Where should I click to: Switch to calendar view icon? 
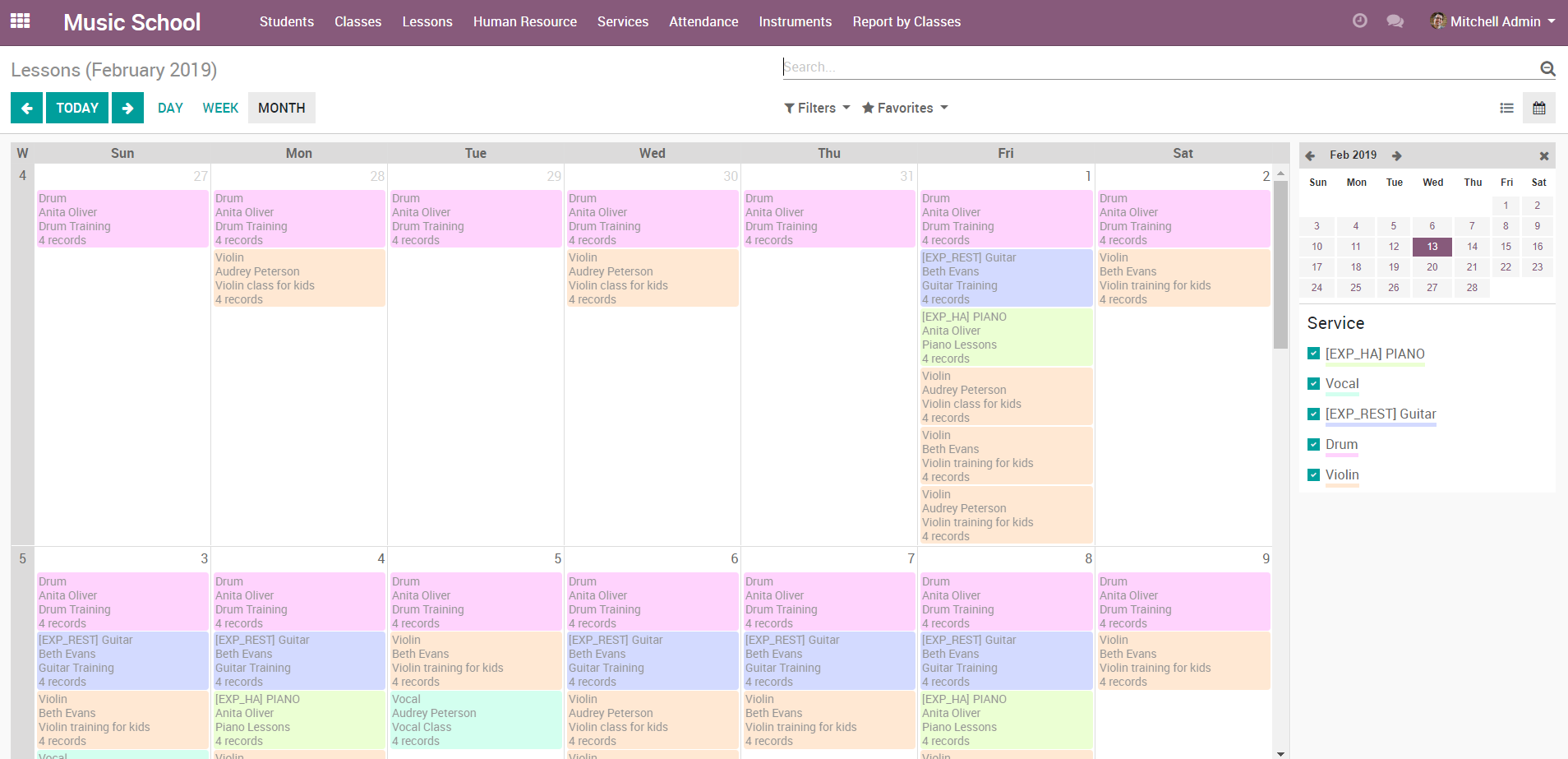1538,108
